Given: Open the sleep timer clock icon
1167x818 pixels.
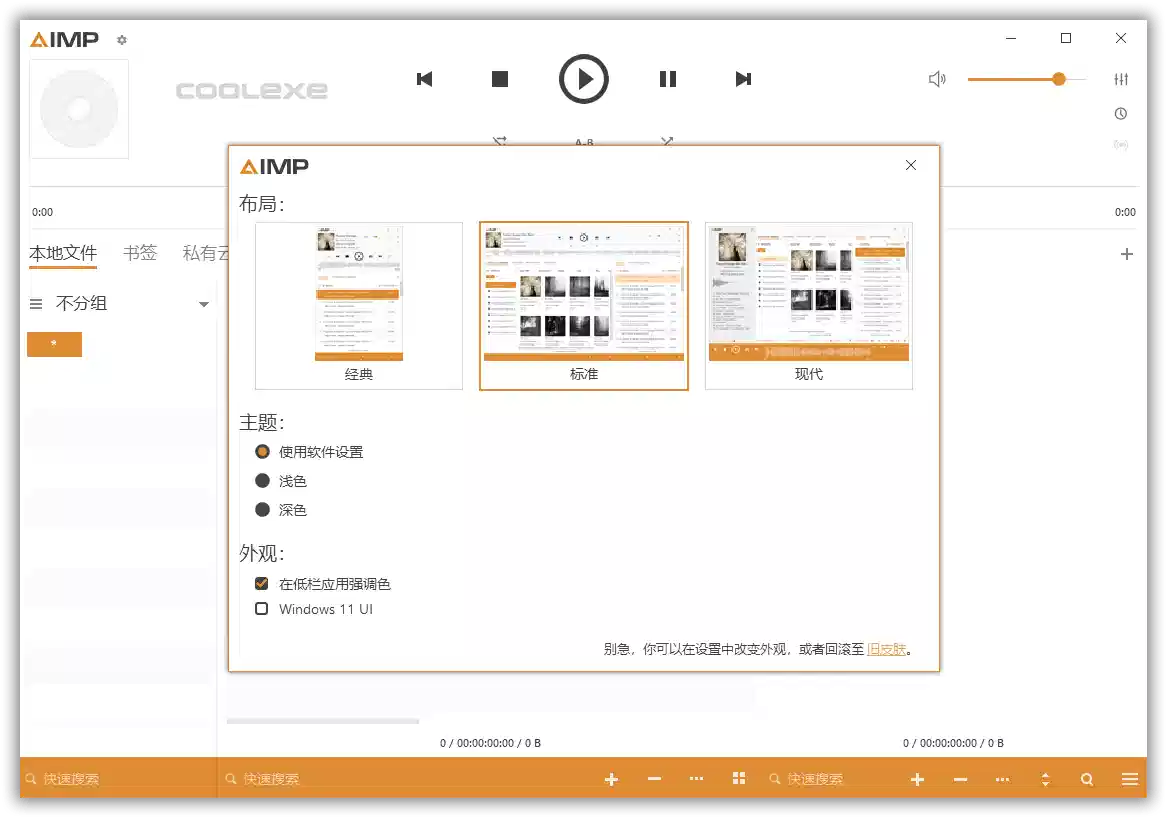Looking at the screenshot, I should click(1120, 113).
